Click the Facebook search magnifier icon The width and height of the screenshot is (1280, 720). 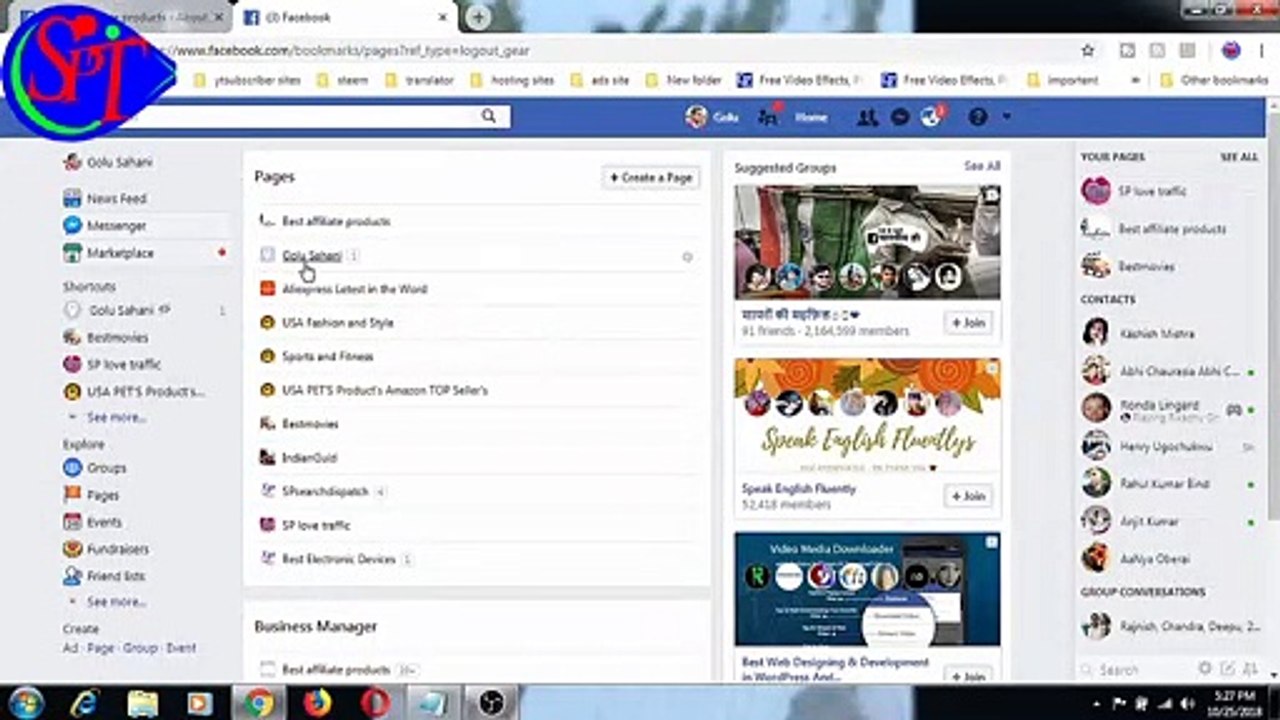point(488,116)
